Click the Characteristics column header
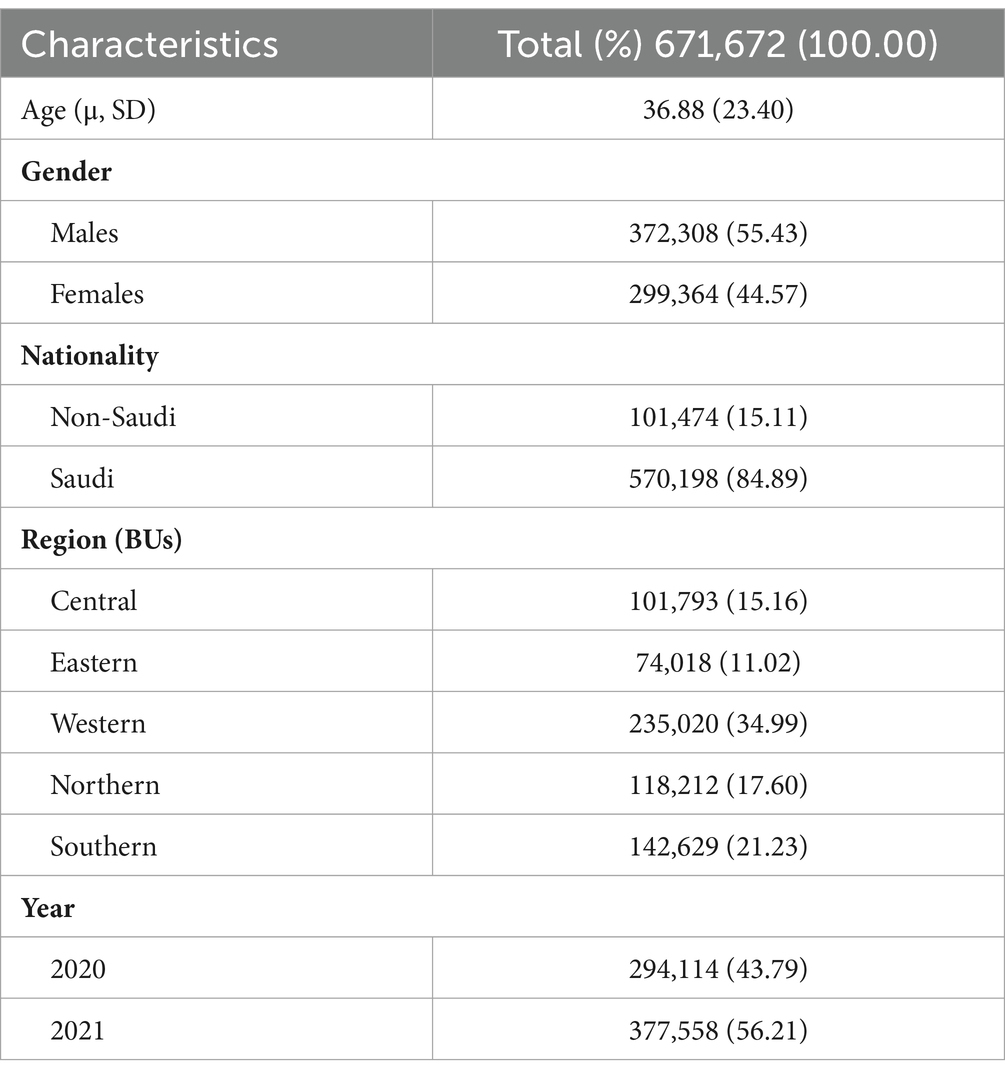The height and width of the screenshot is (1078, 1005). [x=149, y=45]
